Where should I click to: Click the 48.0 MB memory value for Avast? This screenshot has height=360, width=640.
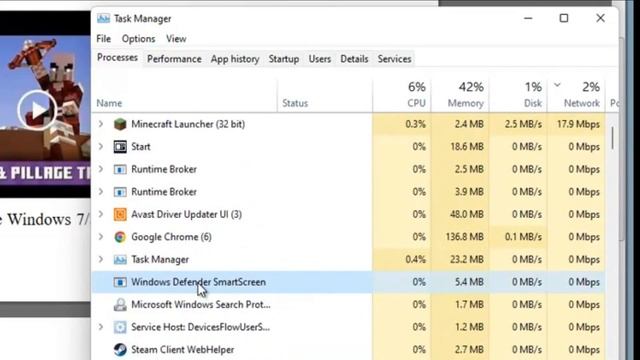pos(467,214)
